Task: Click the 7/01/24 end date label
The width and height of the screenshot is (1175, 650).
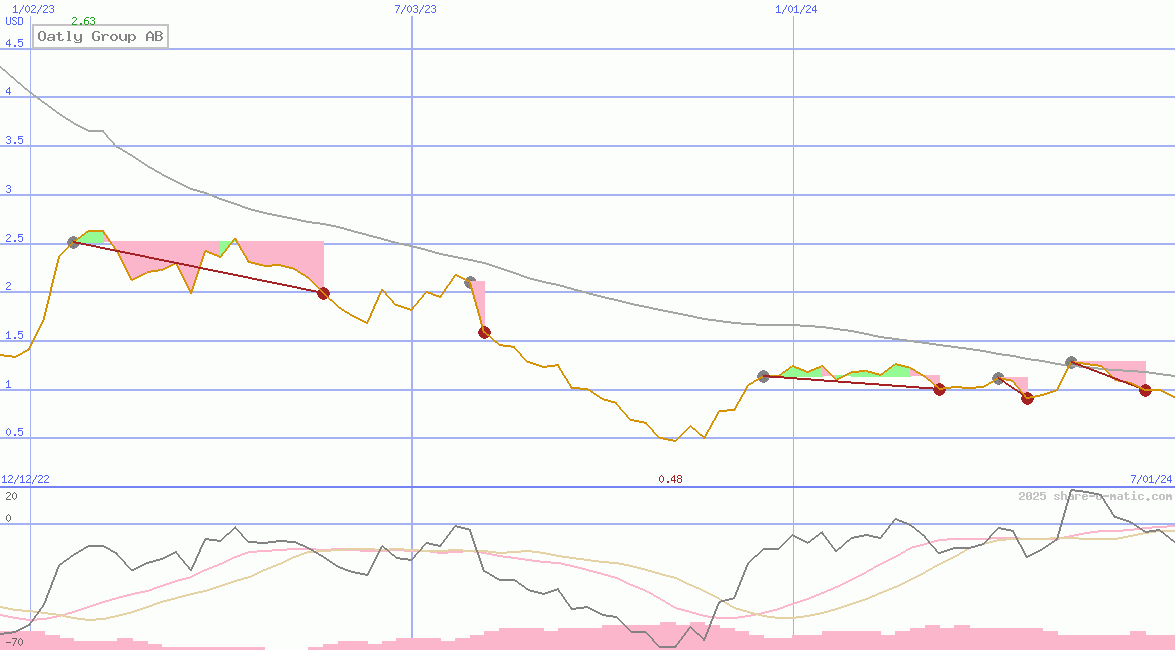Action: tap(1151, 479)
